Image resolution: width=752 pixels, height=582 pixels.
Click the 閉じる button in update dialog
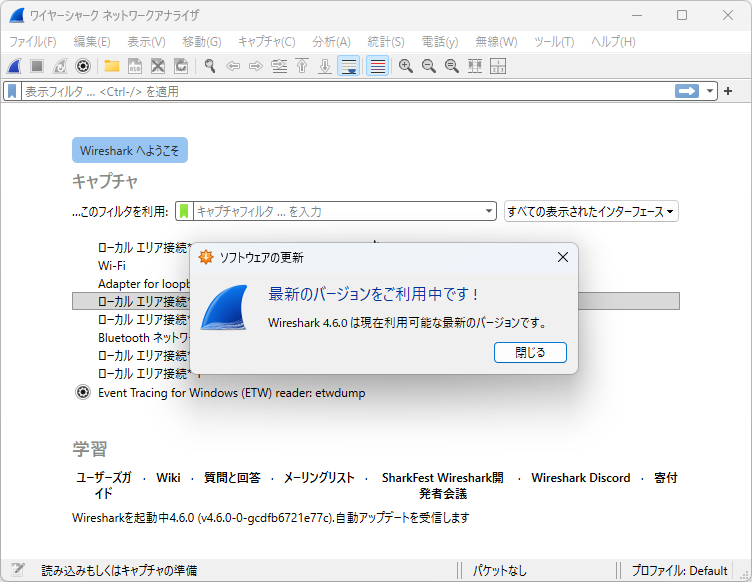pyautogui.click(x=530, y=352)
